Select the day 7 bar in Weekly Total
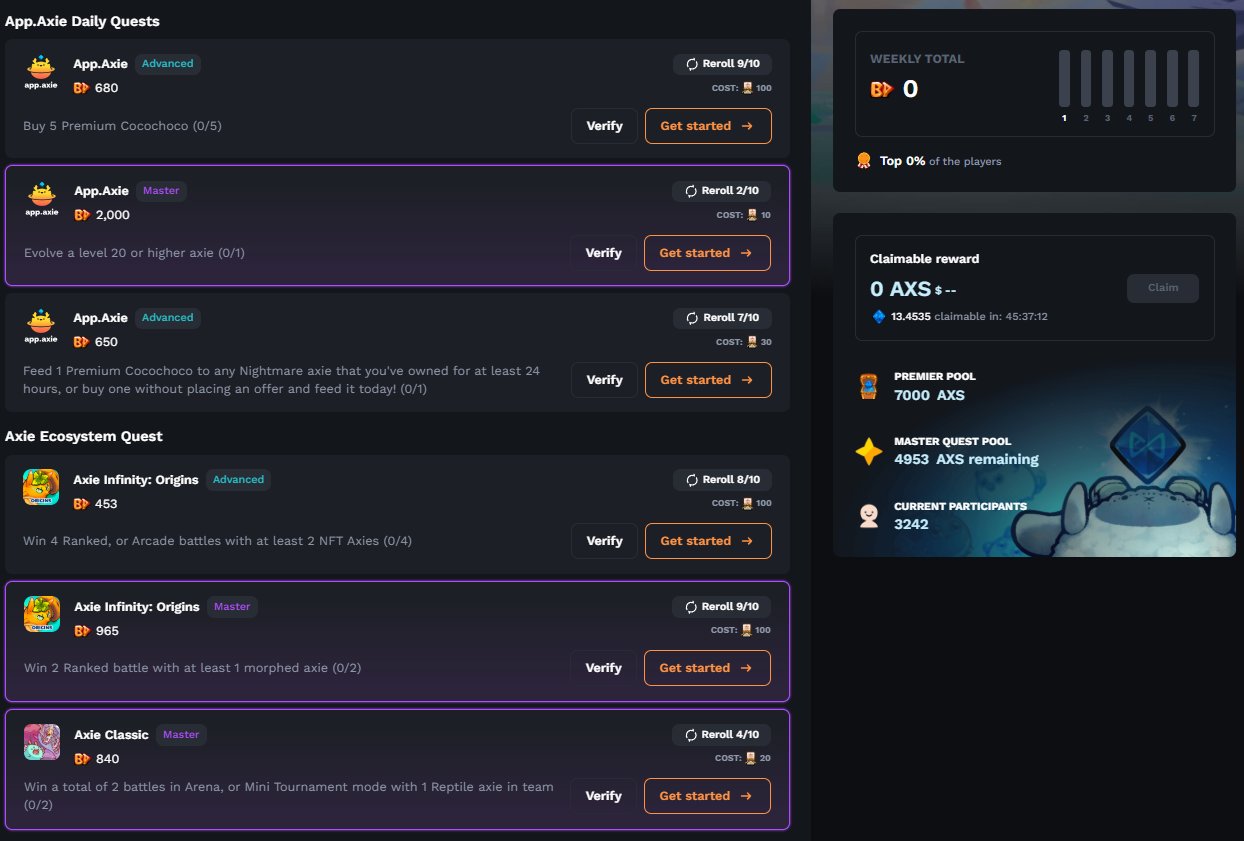The height and width of the screenshot is (841, 1244). 1193,79
